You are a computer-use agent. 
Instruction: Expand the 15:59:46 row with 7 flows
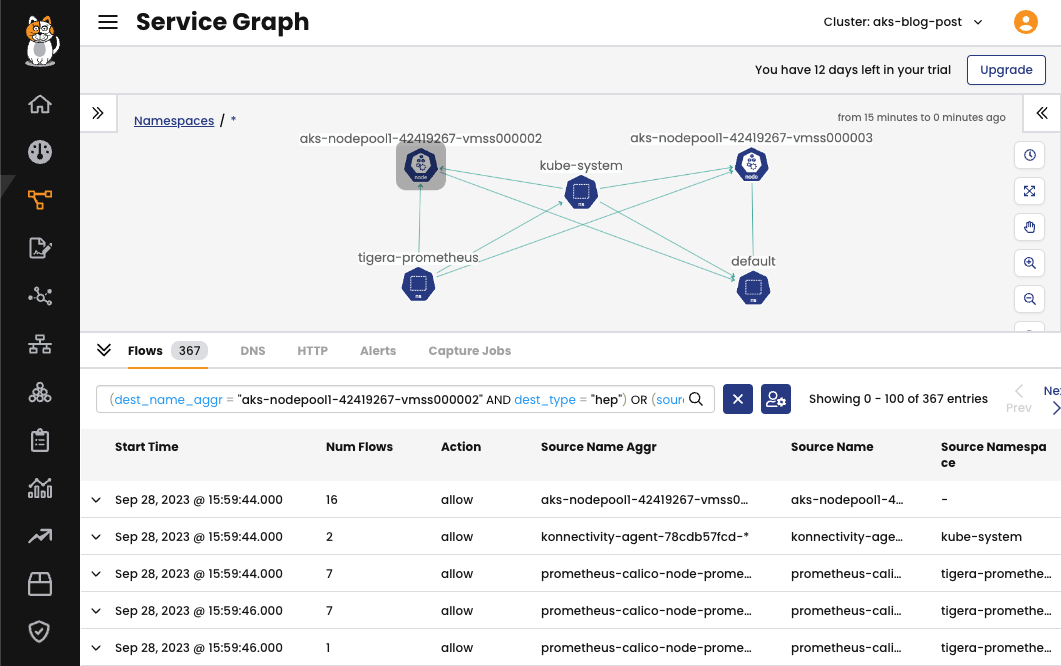pyautogui.click(x=96, y=610)
